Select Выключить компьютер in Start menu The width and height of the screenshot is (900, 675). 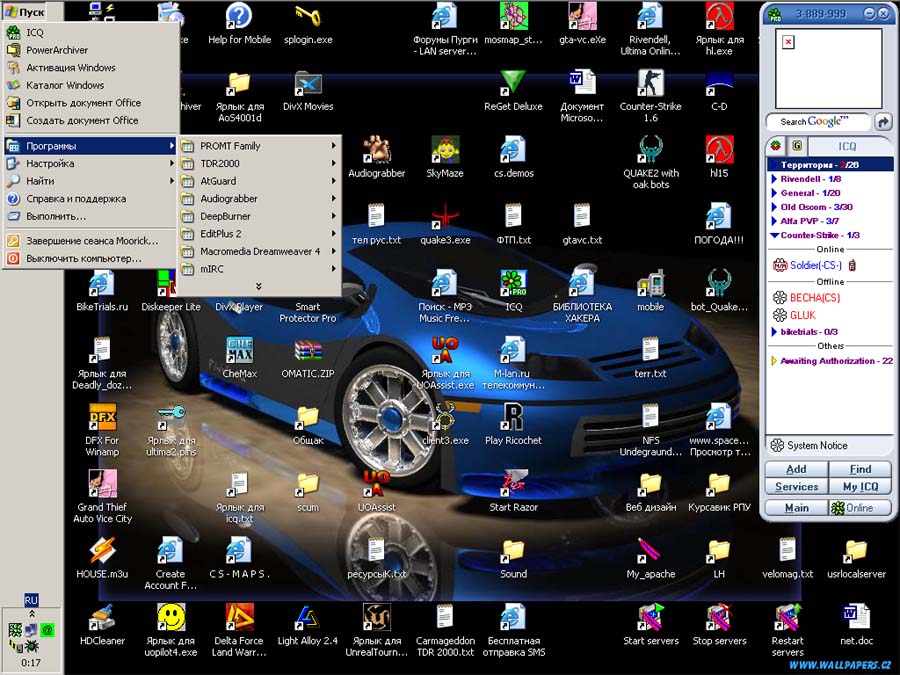84,258
